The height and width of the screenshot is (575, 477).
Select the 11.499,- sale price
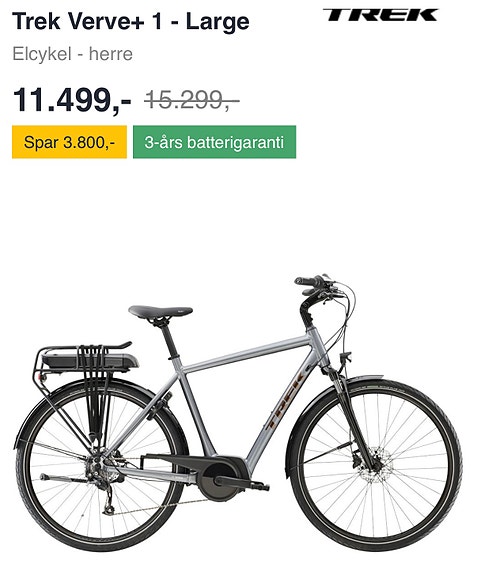coord(72,100)
